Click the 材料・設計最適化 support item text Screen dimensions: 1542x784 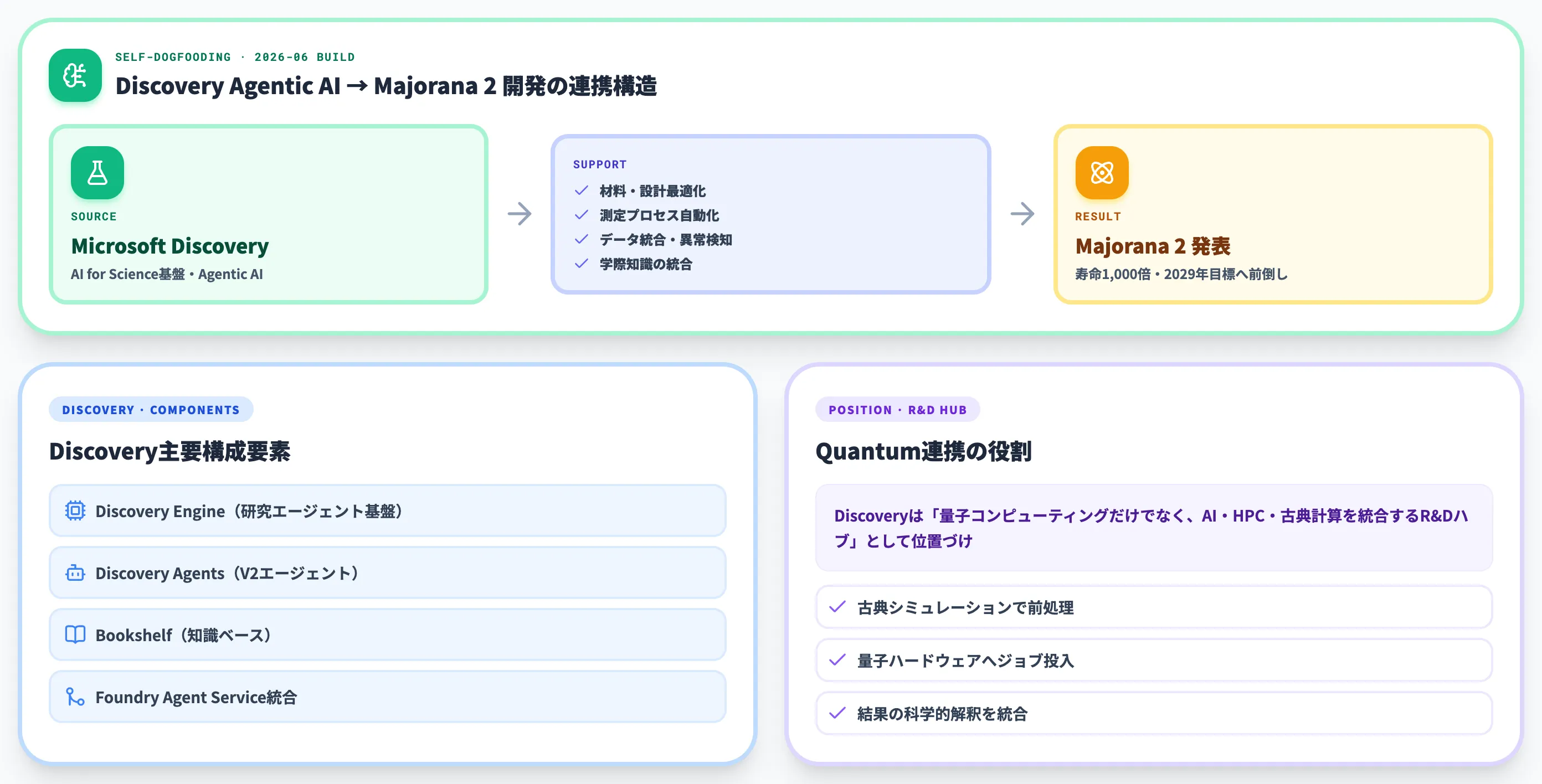pyautogui.click(x=652, y=191)
